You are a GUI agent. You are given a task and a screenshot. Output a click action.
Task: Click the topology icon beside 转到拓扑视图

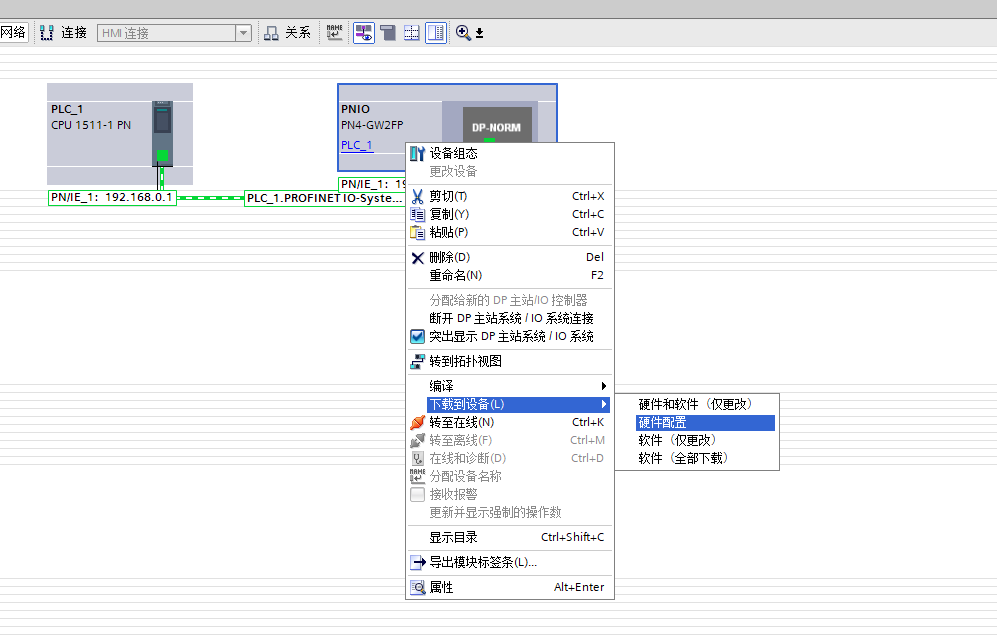tap(417, 362)
